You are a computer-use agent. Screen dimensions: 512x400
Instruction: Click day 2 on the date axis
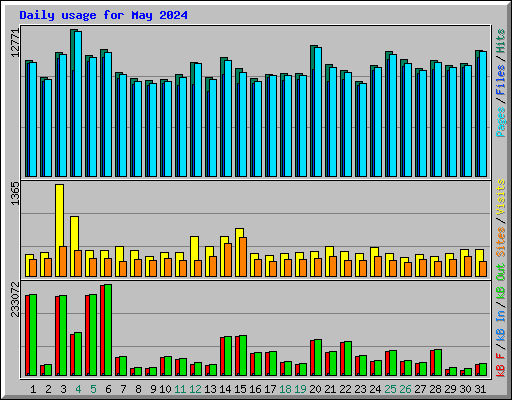(48, 389)
